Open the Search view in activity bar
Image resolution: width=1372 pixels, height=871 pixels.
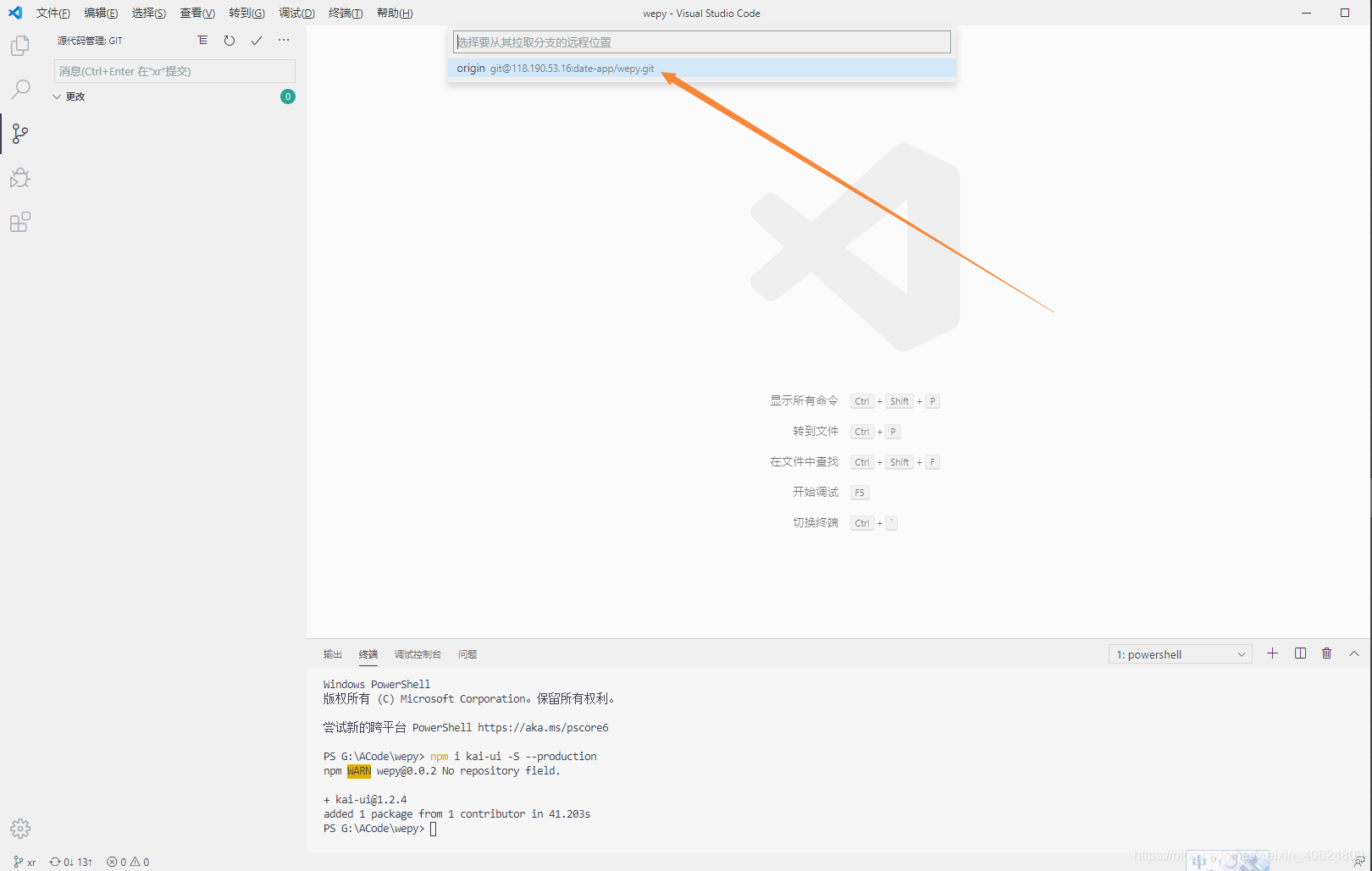[20, 89]
